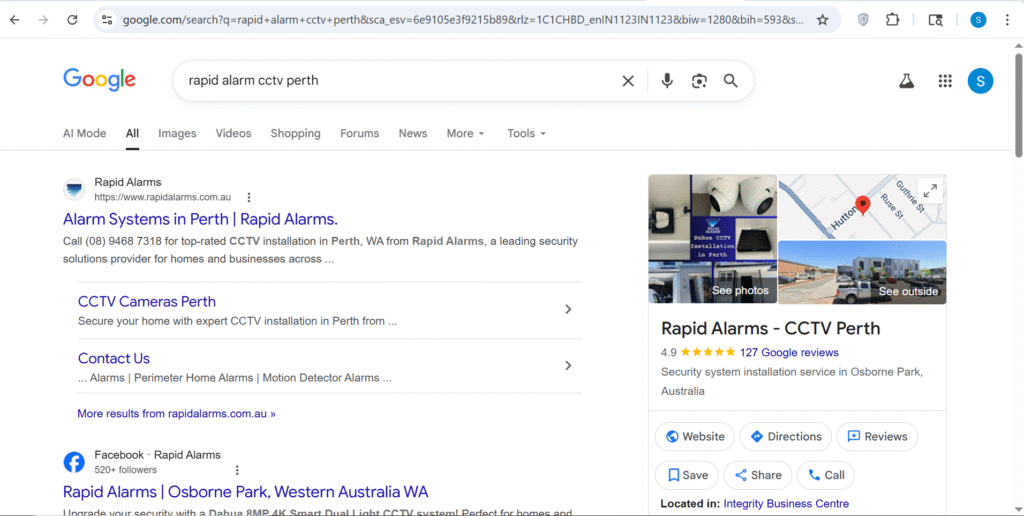Open Chrome three-dot menu
Screen dimensions: 1024x516
coord(1006,20)
